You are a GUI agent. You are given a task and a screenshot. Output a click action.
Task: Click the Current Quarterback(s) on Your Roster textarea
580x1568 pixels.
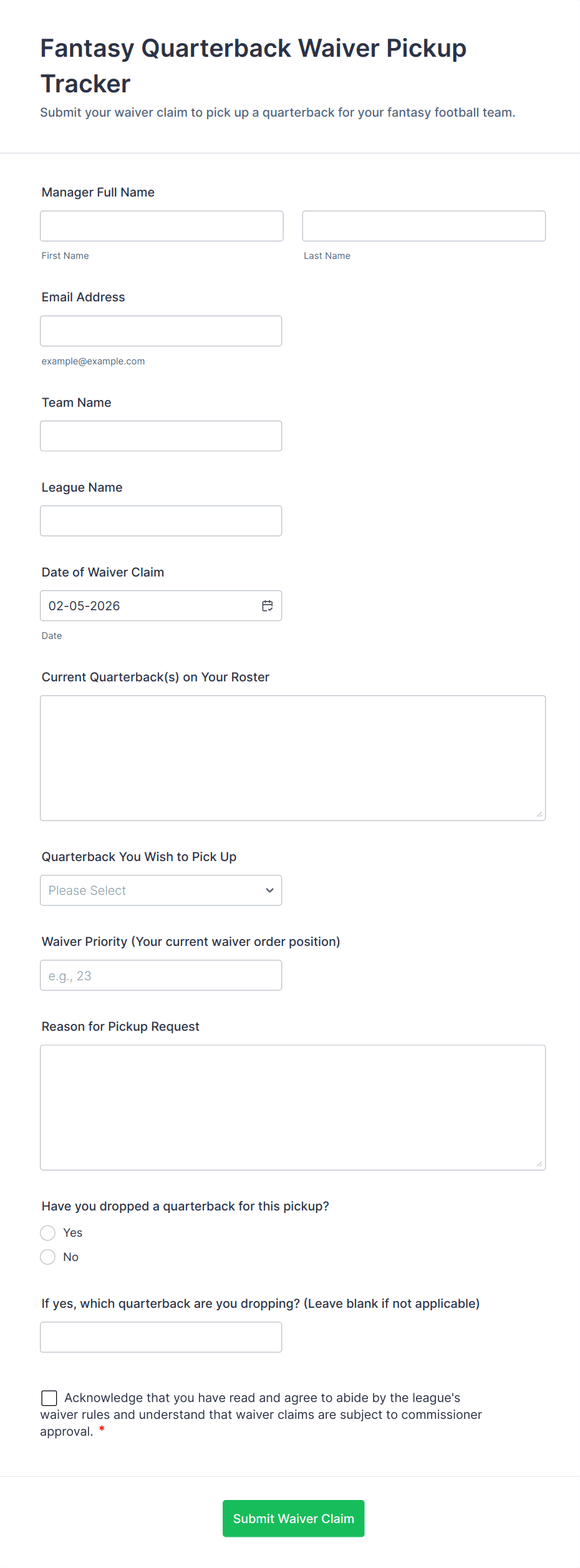(x=292, y=758)
